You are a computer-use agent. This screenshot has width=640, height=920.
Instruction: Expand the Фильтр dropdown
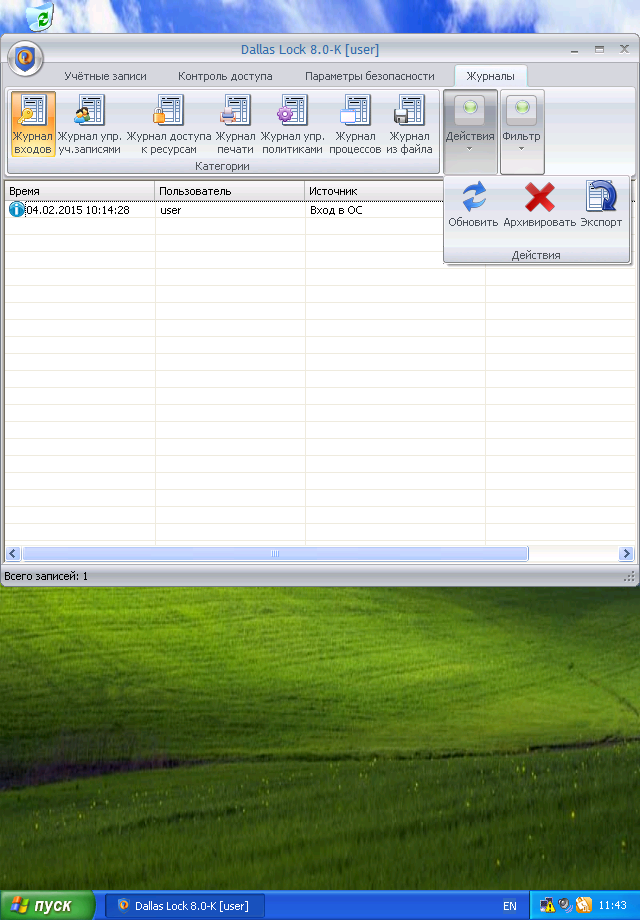click(x=522, y=131)
